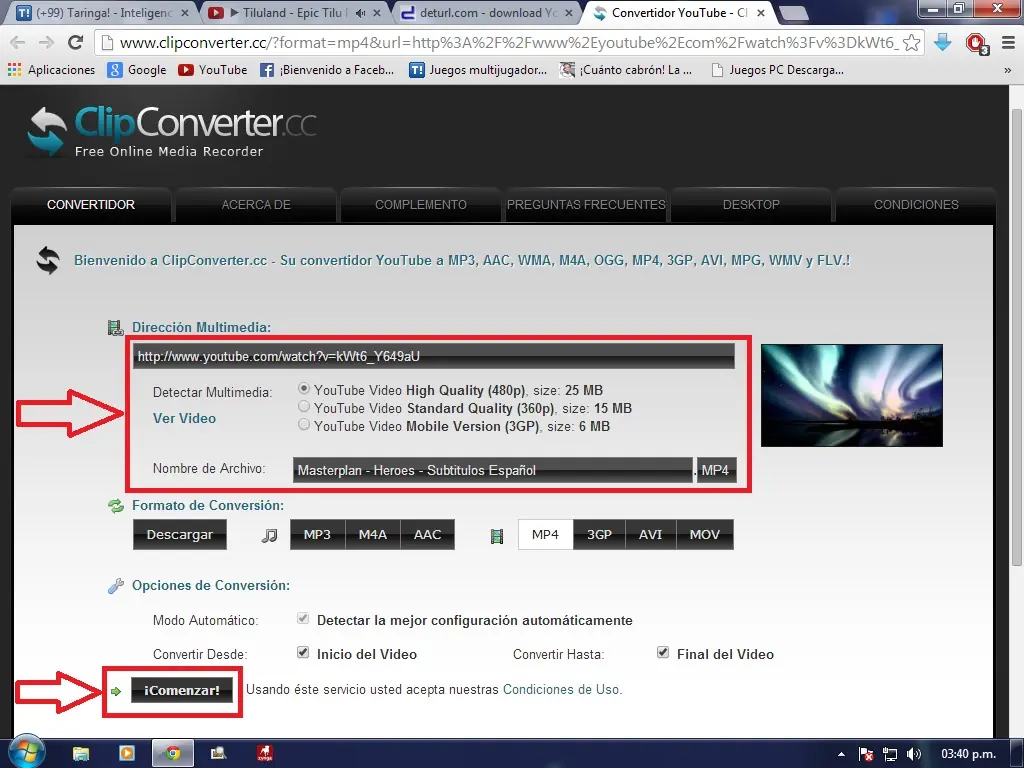1024x768 pixels.
Task: Click the Windows Start orb
Action: 27,752
